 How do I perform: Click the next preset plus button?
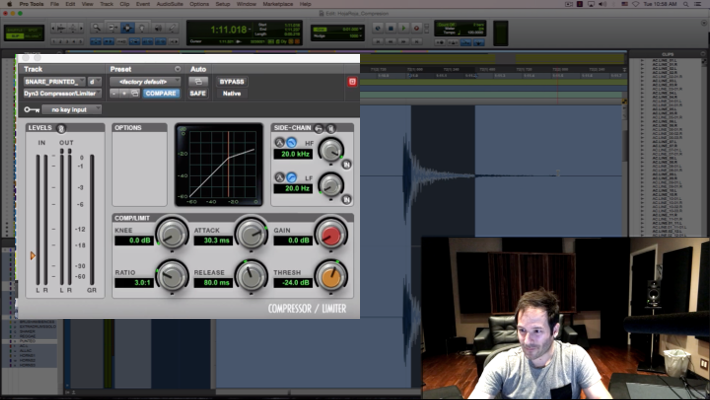124,93
